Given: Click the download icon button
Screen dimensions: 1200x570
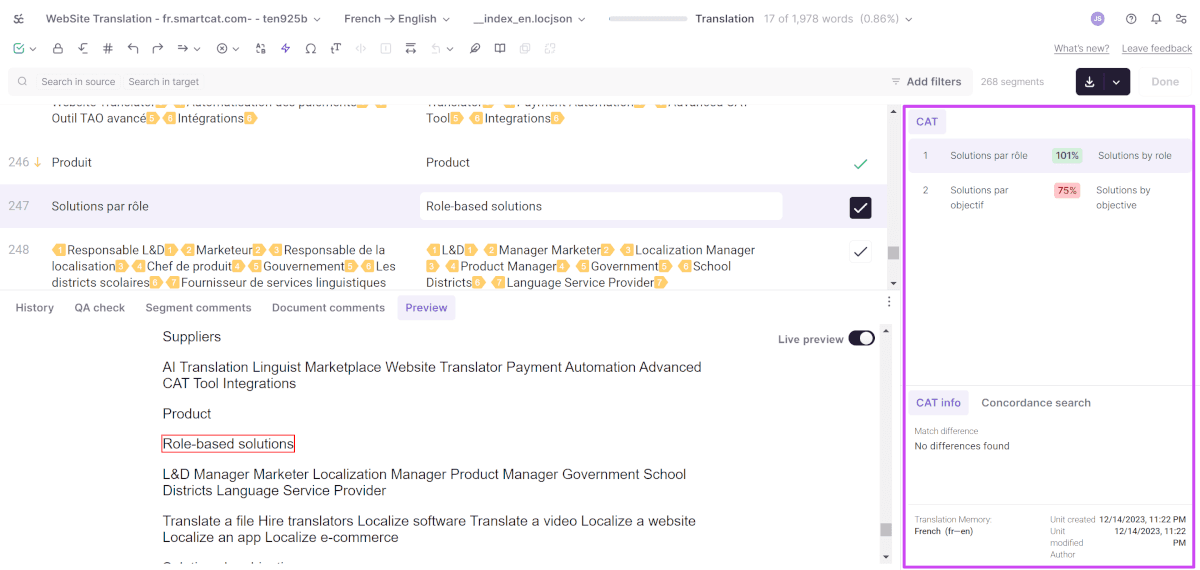Looking at the screenshot, I should click(1090, 82).
